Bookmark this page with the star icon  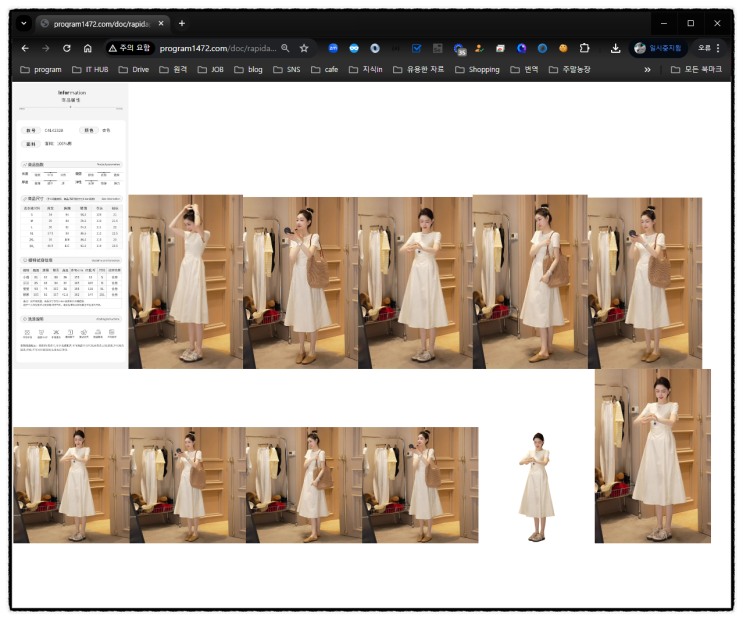pos(304,48)
